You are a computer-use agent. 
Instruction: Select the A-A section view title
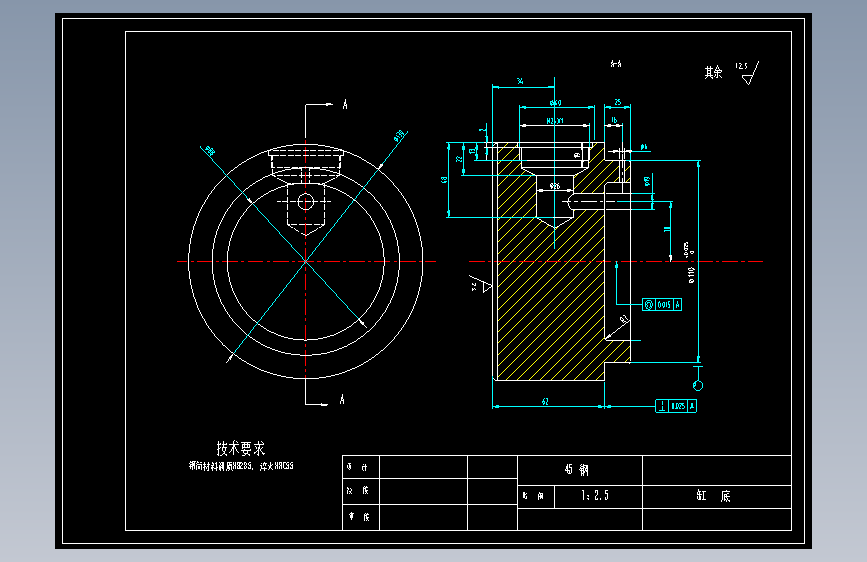616,64
